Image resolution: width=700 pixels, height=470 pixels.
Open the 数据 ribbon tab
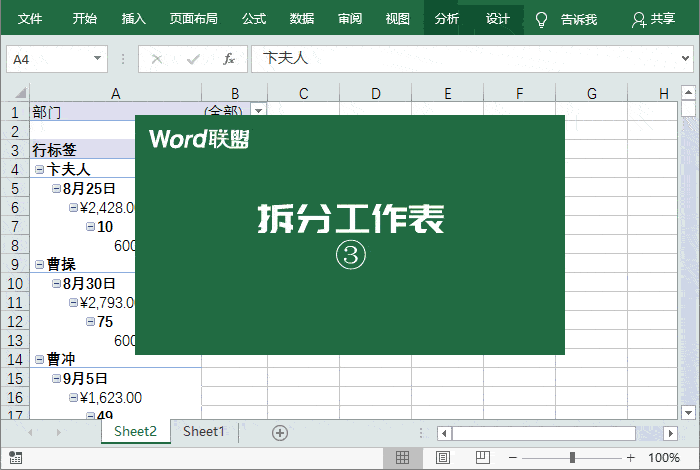(301, 19)
